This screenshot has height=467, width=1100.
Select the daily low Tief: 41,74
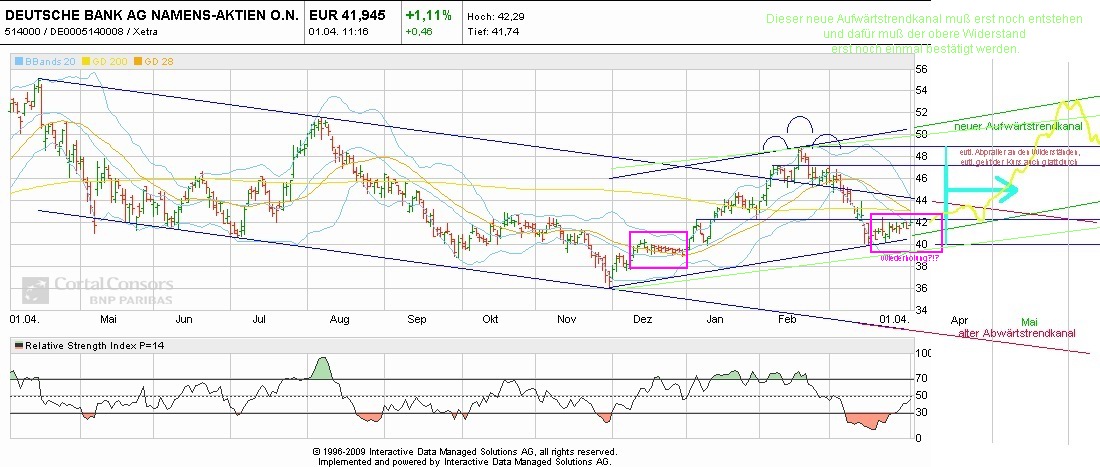pyautogui.click(x=493, y=32)
